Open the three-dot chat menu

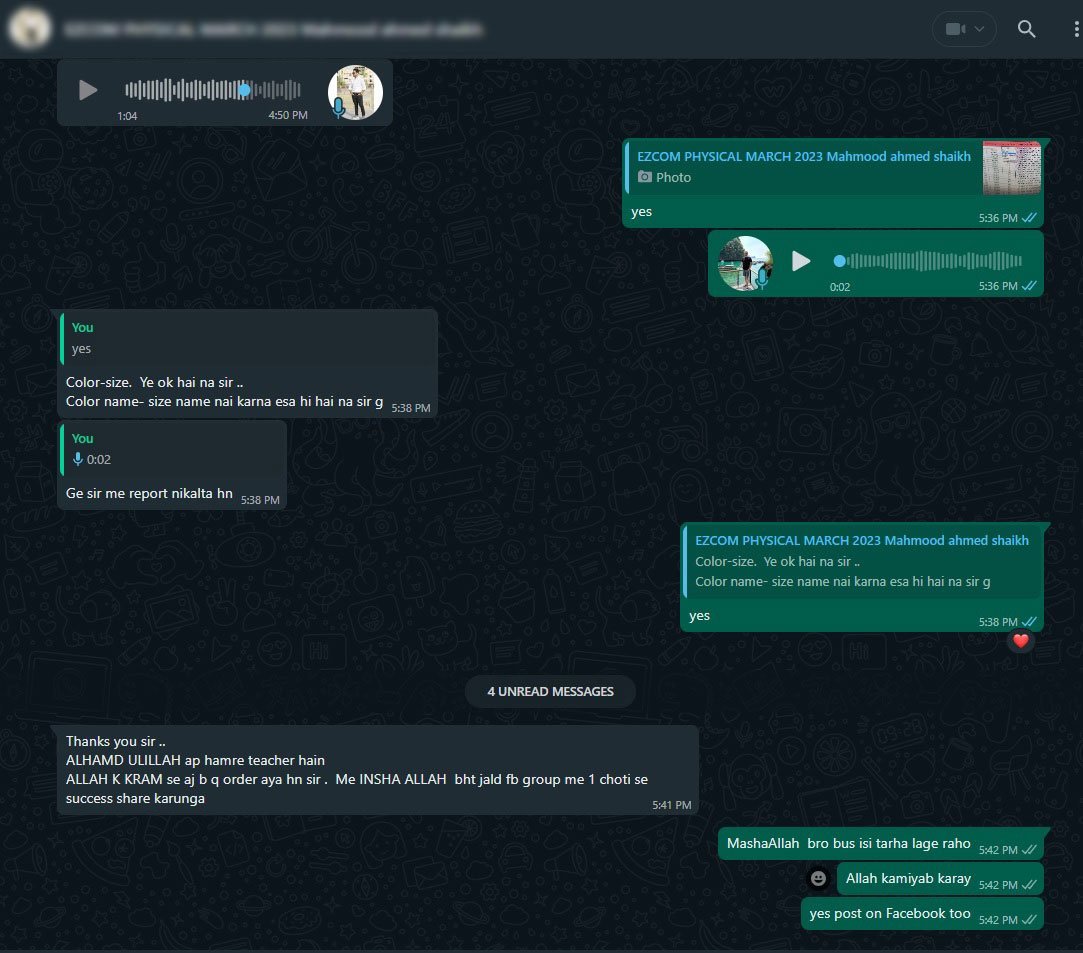1074,29
